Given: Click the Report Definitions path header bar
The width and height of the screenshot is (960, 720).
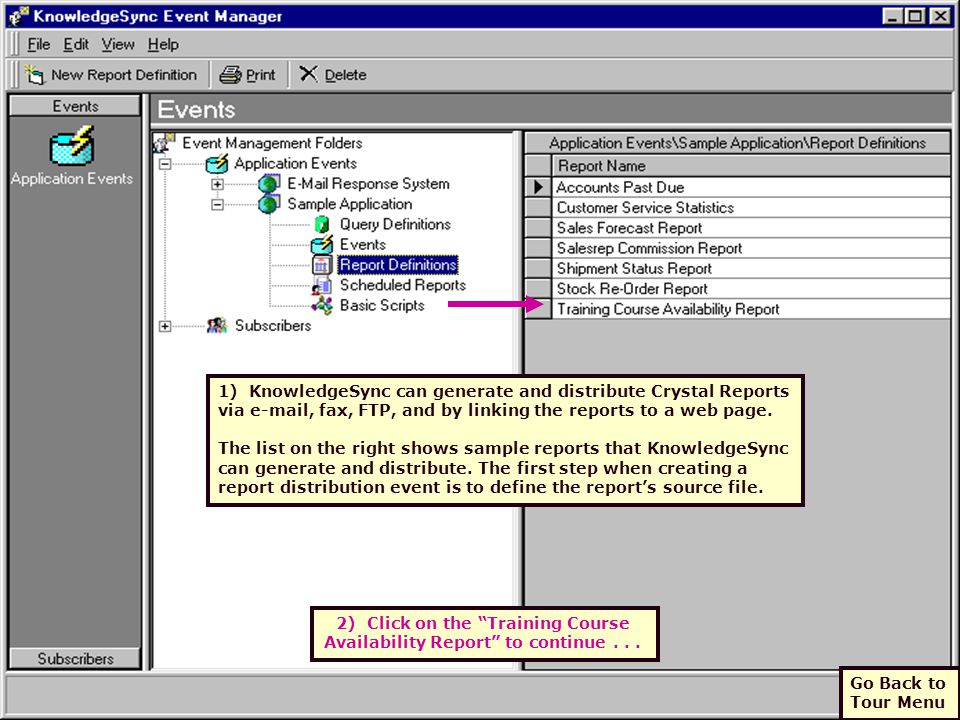Looking at the screenshot, I should (x=738, y=143).
